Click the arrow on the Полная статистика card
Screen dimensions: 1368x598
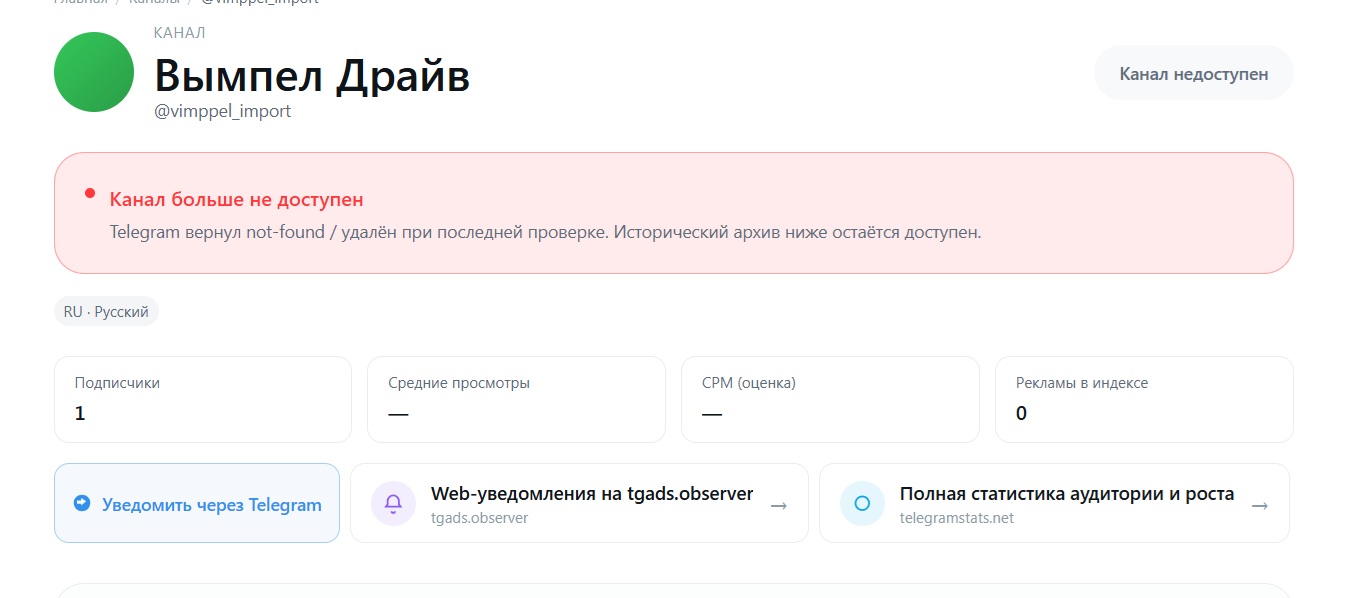1260,506
